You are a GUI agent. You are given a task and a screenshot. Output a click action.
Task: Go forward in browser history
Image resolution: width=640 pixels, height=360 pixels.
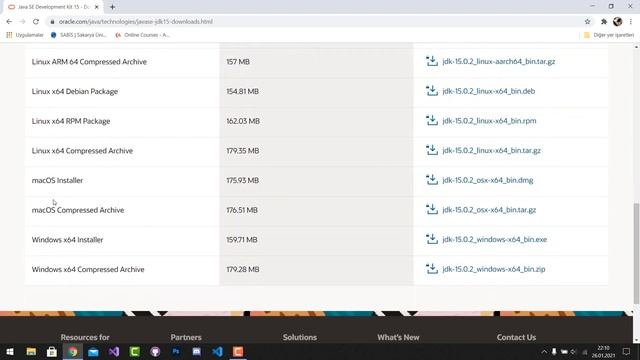point(22,22)
